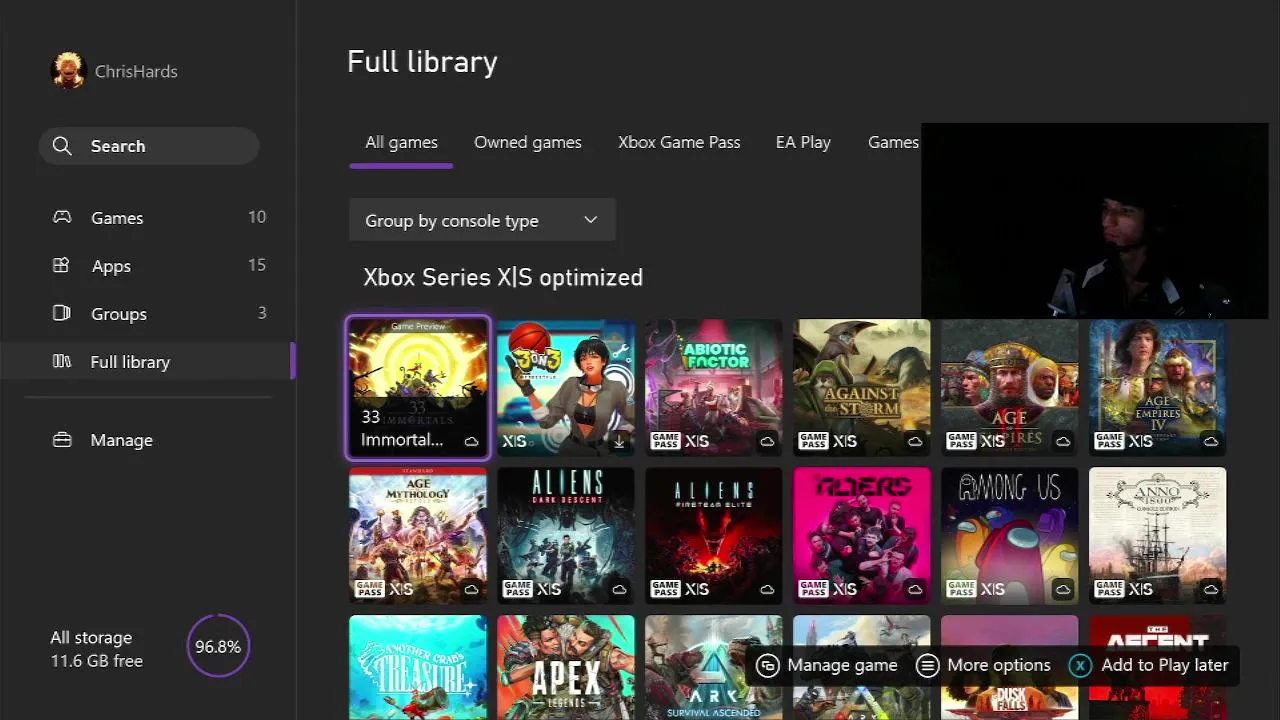The width and height of the screenshot is (1280, 720).
Task: Click the 11.6 GB free storage text
Action: [x=97, y=661]
